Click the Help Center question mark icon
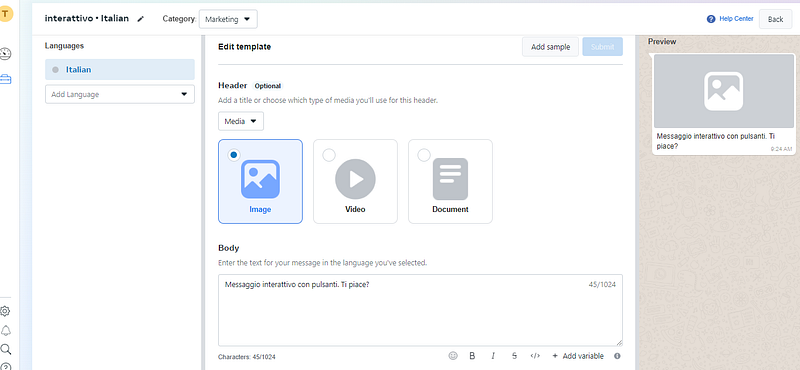This screenshot has height=370, width=800. (x=711, y=19)
